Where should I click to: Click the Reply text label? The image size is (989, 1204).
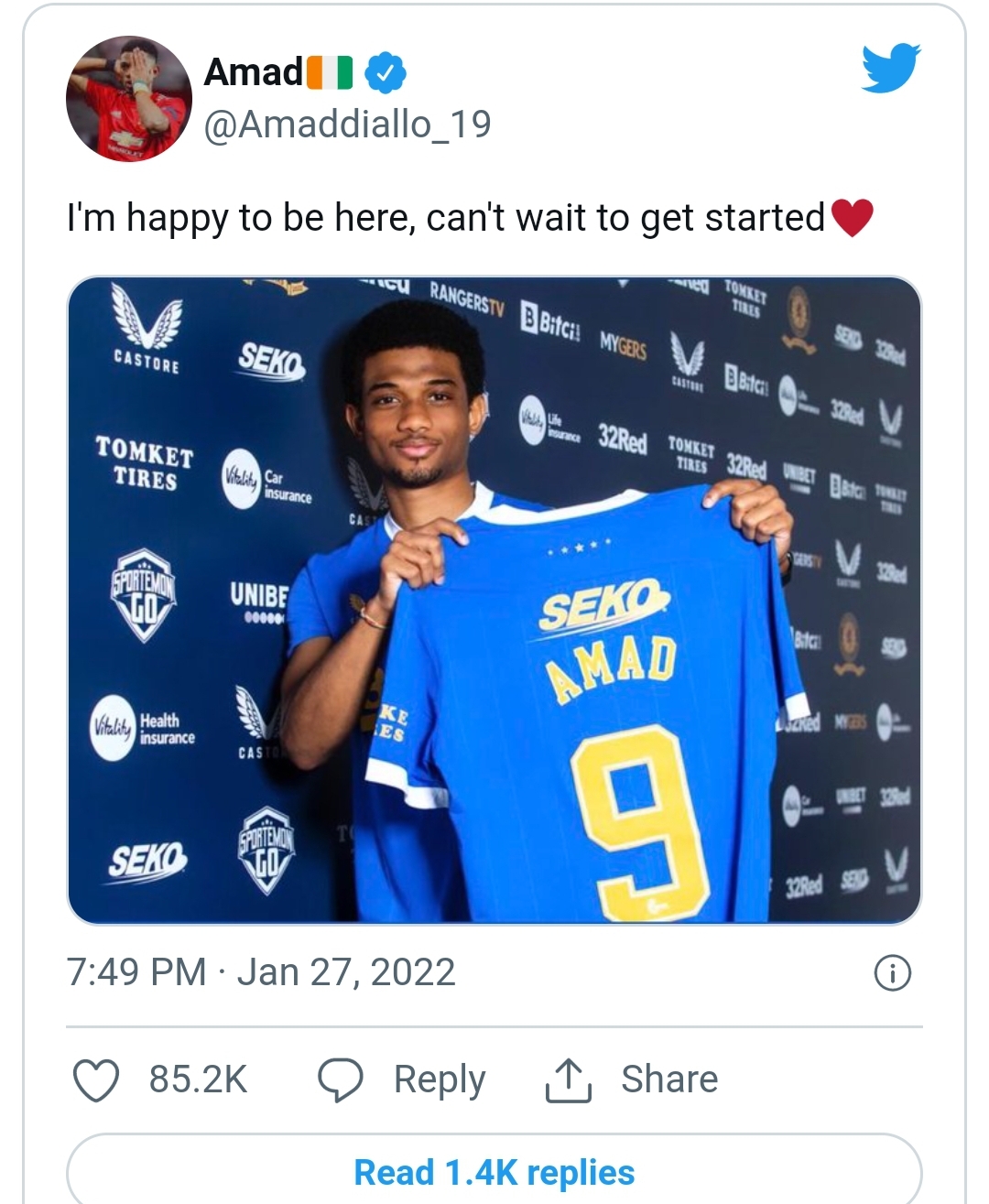click(x=440, y=1079)
